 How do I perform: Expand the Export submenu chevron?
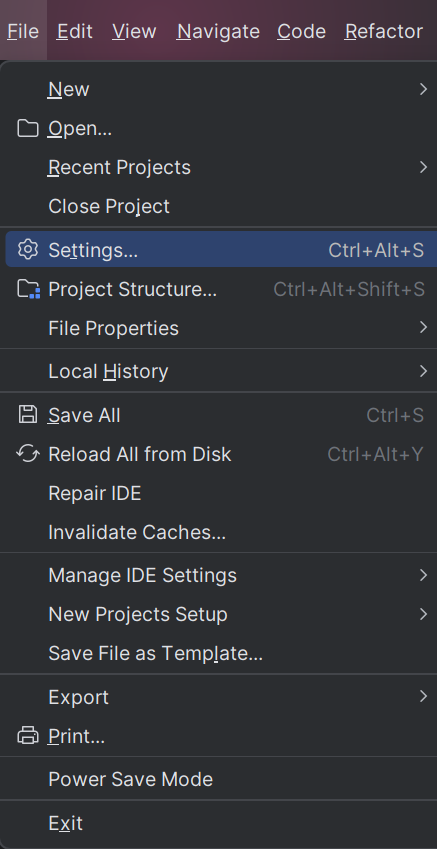click(423, 696)
